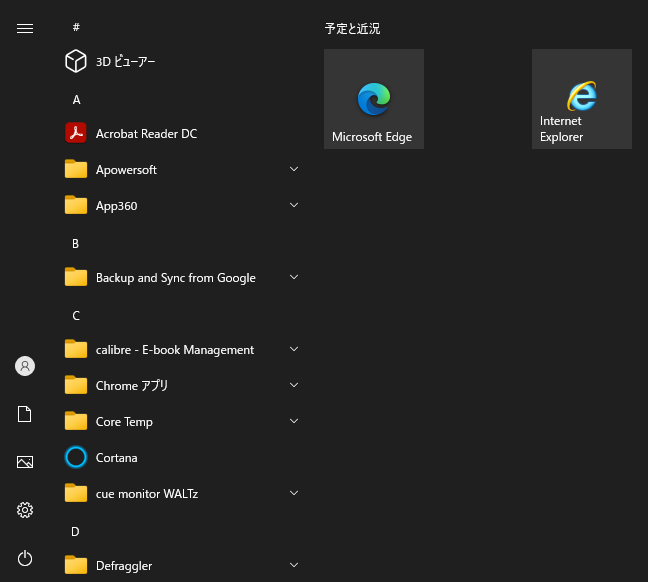Click the A letter section header
Viewport: 648px width, 582px height.
pyautogui.click(x=76, y=100)
